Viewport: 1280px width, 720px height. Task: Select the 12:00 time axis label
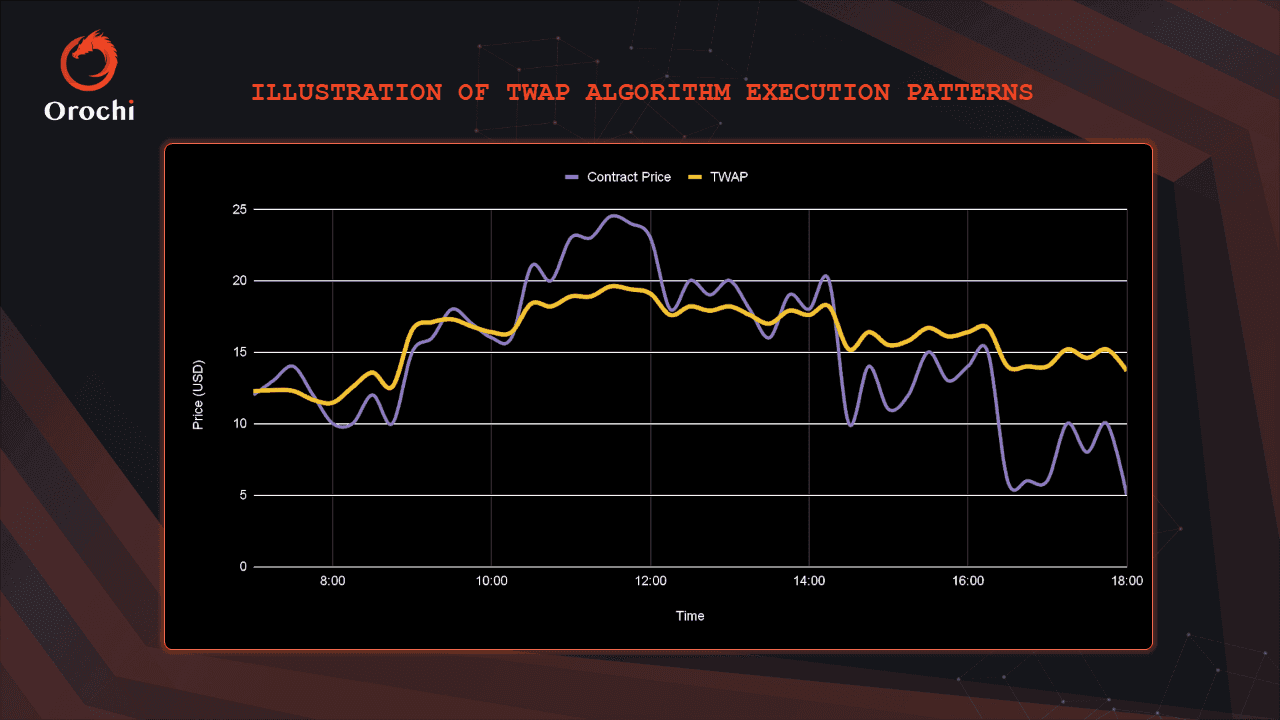coord(650,580)
